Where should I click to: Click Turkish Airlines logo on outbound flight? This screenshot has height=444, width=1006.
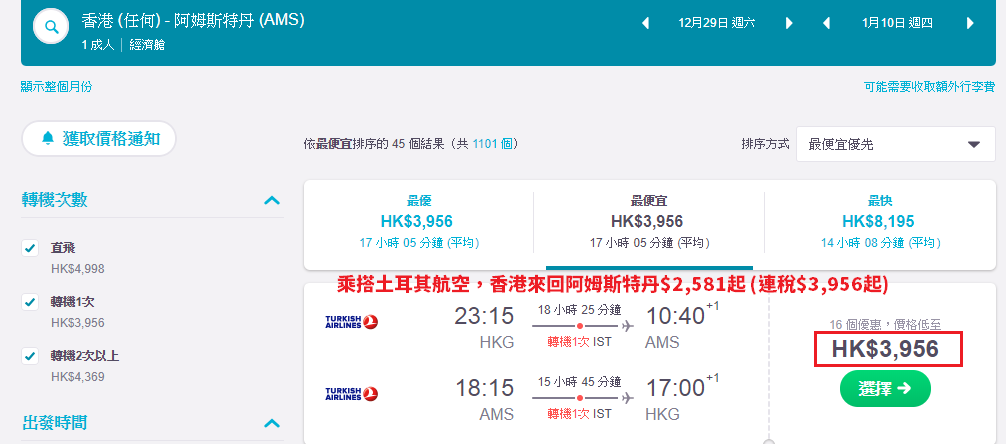click(352, 322)
